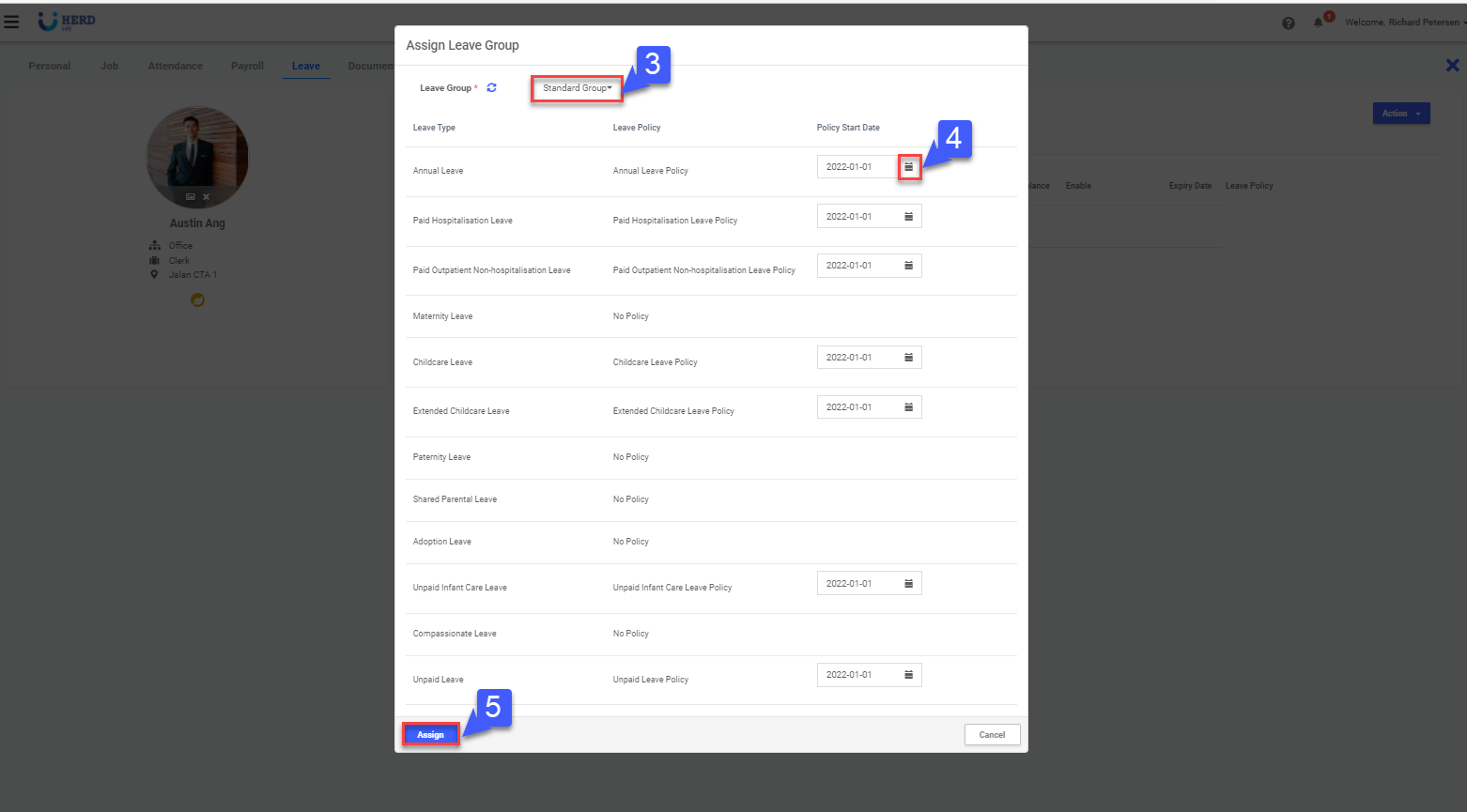This screenshot has width=1467, height=812.
Task: Expand the Welcome Richard Petersen user menu
Action: [1403, 23]
